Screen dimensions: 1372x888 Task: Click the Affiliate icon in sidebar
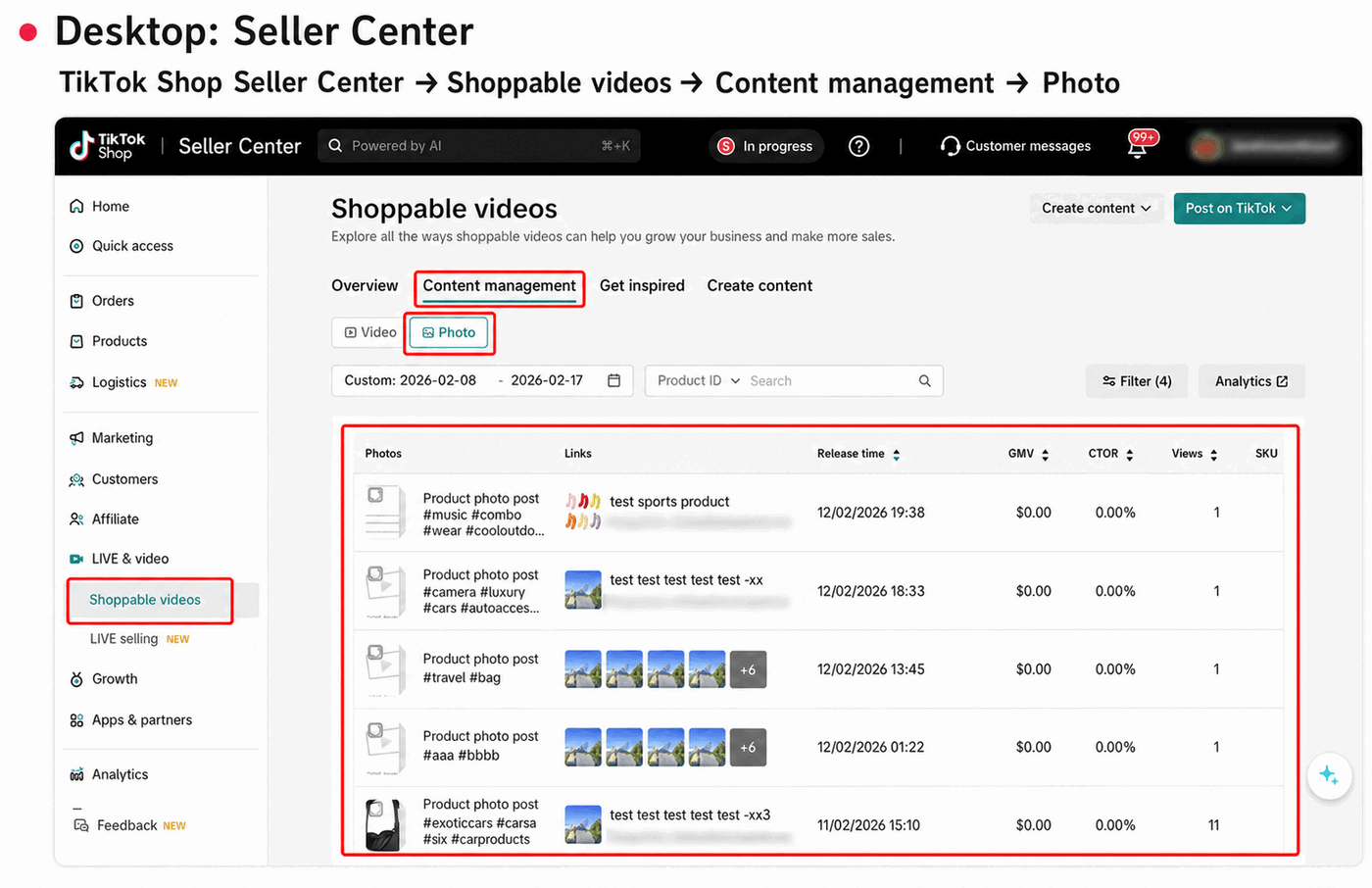[76, 519]
